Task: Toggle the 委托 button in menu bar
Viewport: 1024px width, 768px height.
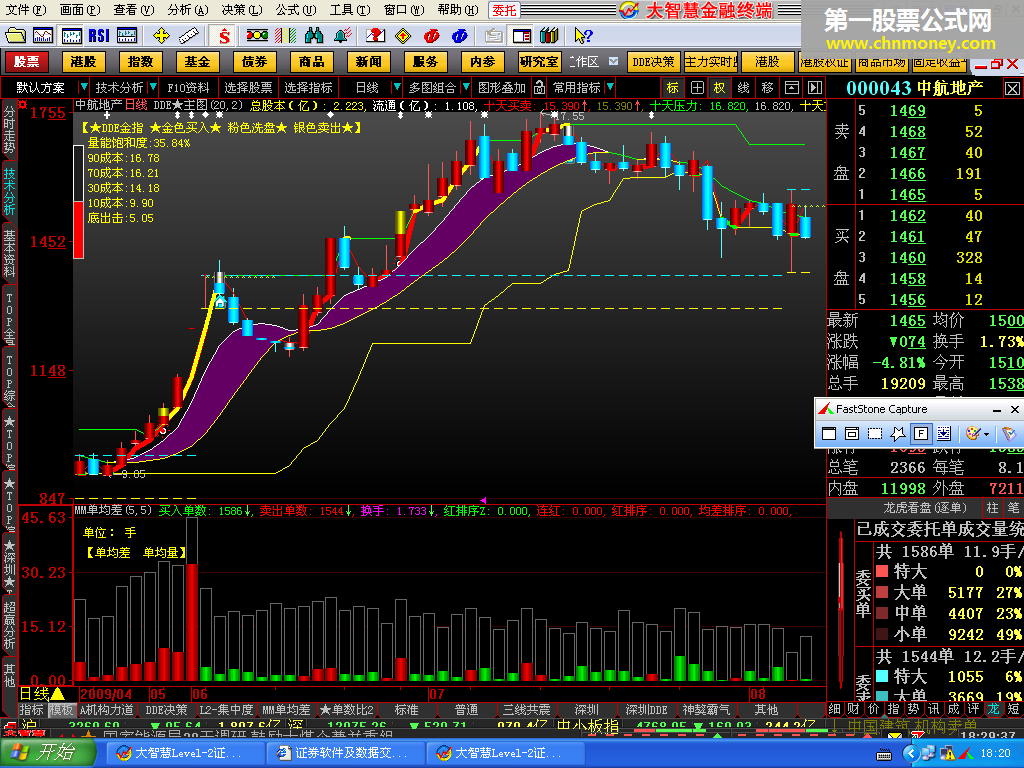Action: point(504,10)
